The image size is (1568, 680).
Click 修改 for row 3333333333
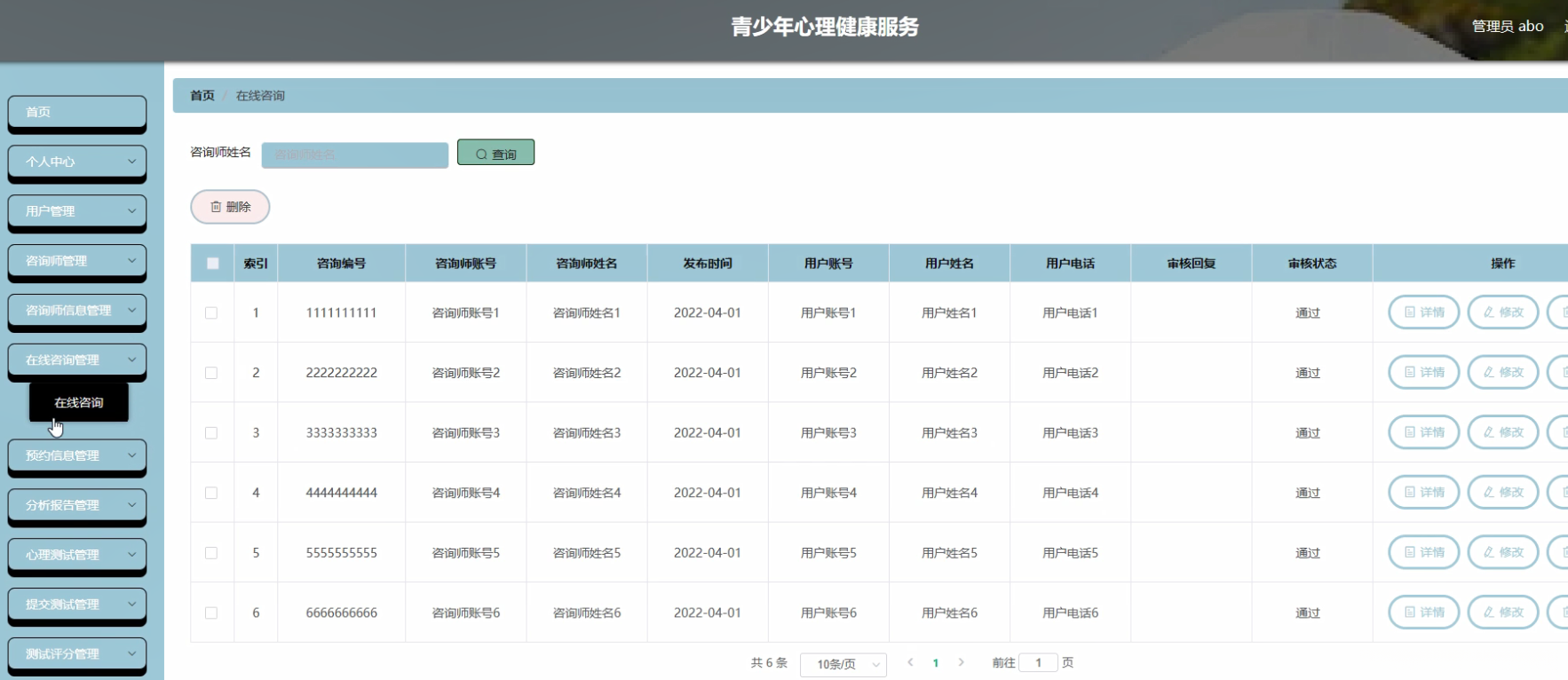(1503, 432)
